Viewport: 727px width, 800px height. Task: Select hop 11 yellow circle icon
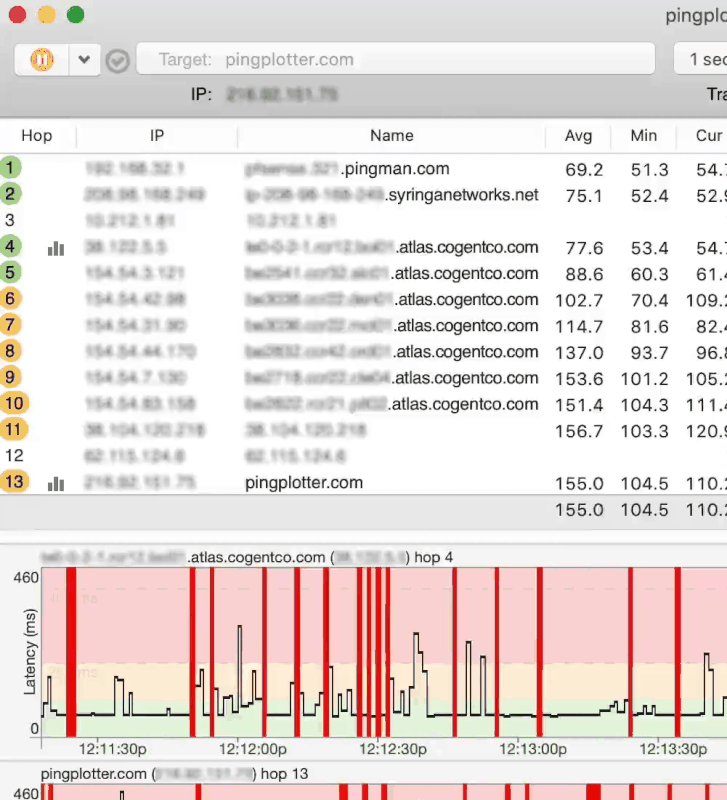[x=13, y=430]
